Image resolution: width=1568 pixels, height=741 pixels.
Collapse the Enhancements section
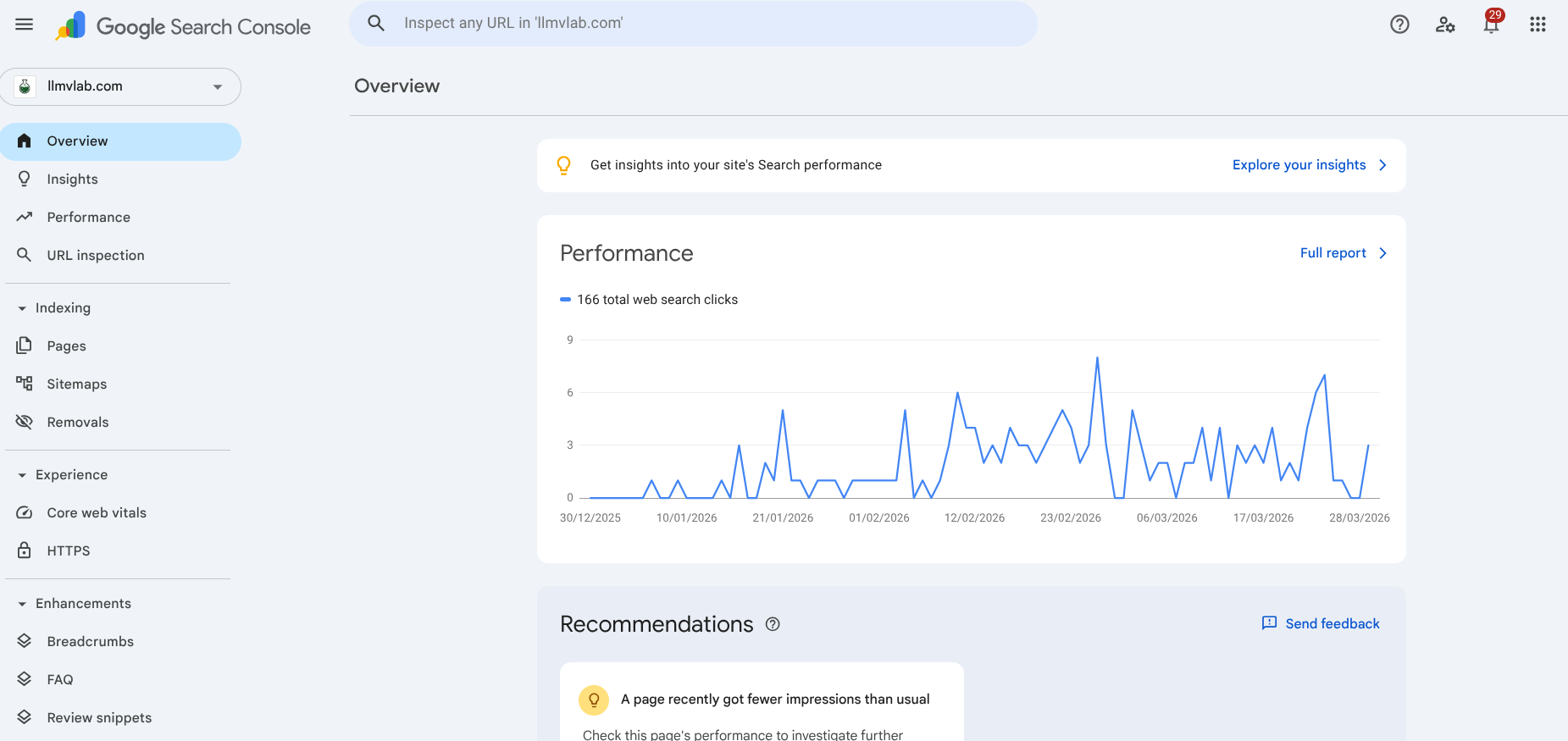23,604
